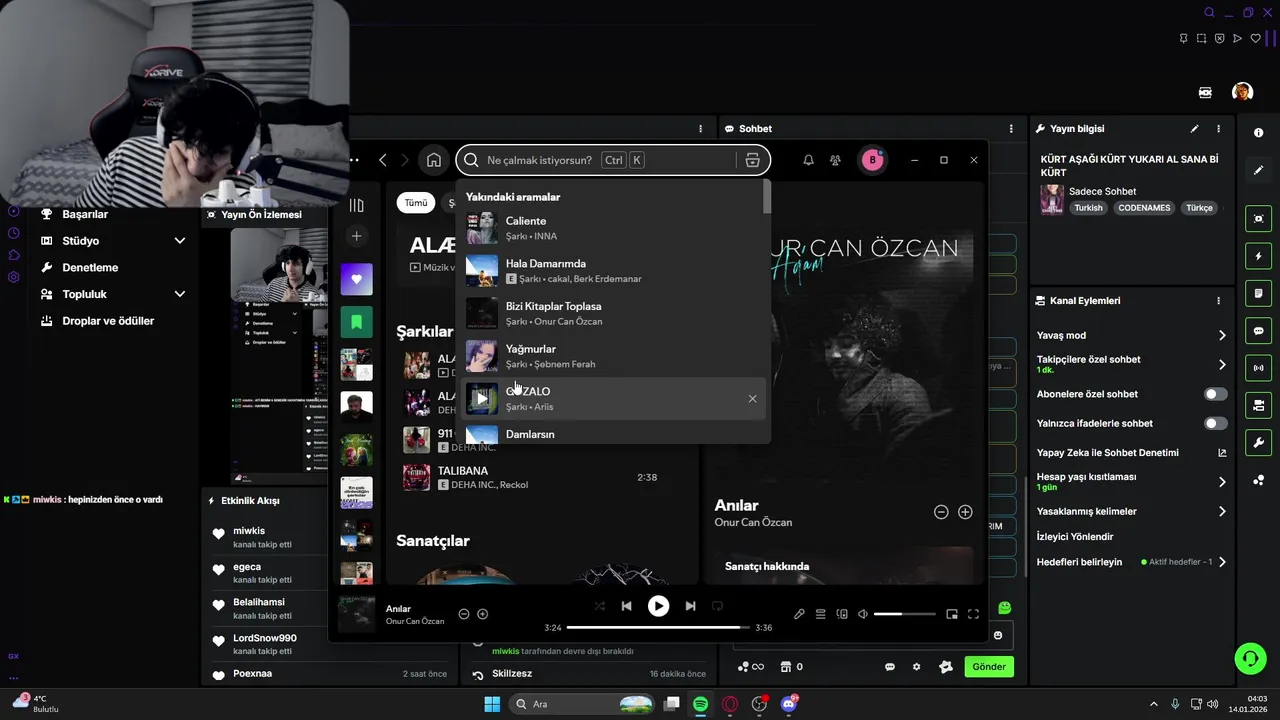Toggle Abonelere özel sohbet switch
1280x720 pixels.
coord(1215,394)
